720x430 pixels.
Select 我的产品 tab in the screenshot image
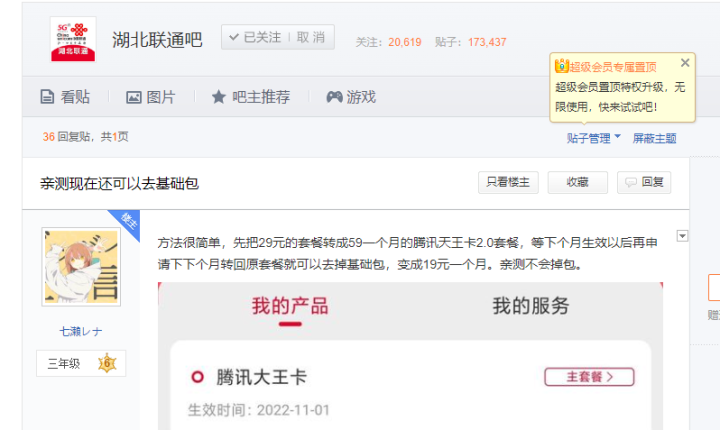click(290, 306)
